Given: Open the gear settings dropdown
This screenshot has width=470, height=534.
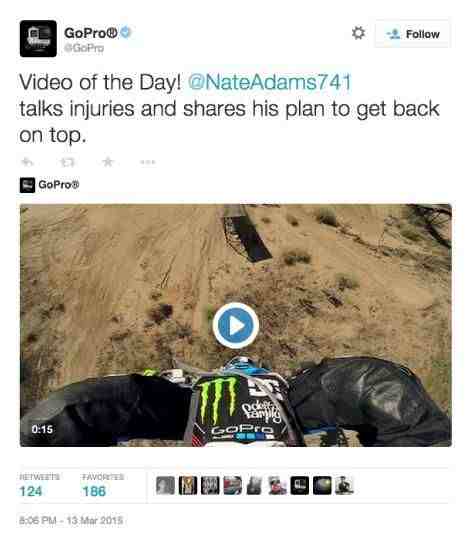Looking at the screenshot, I should pos(358,33).
